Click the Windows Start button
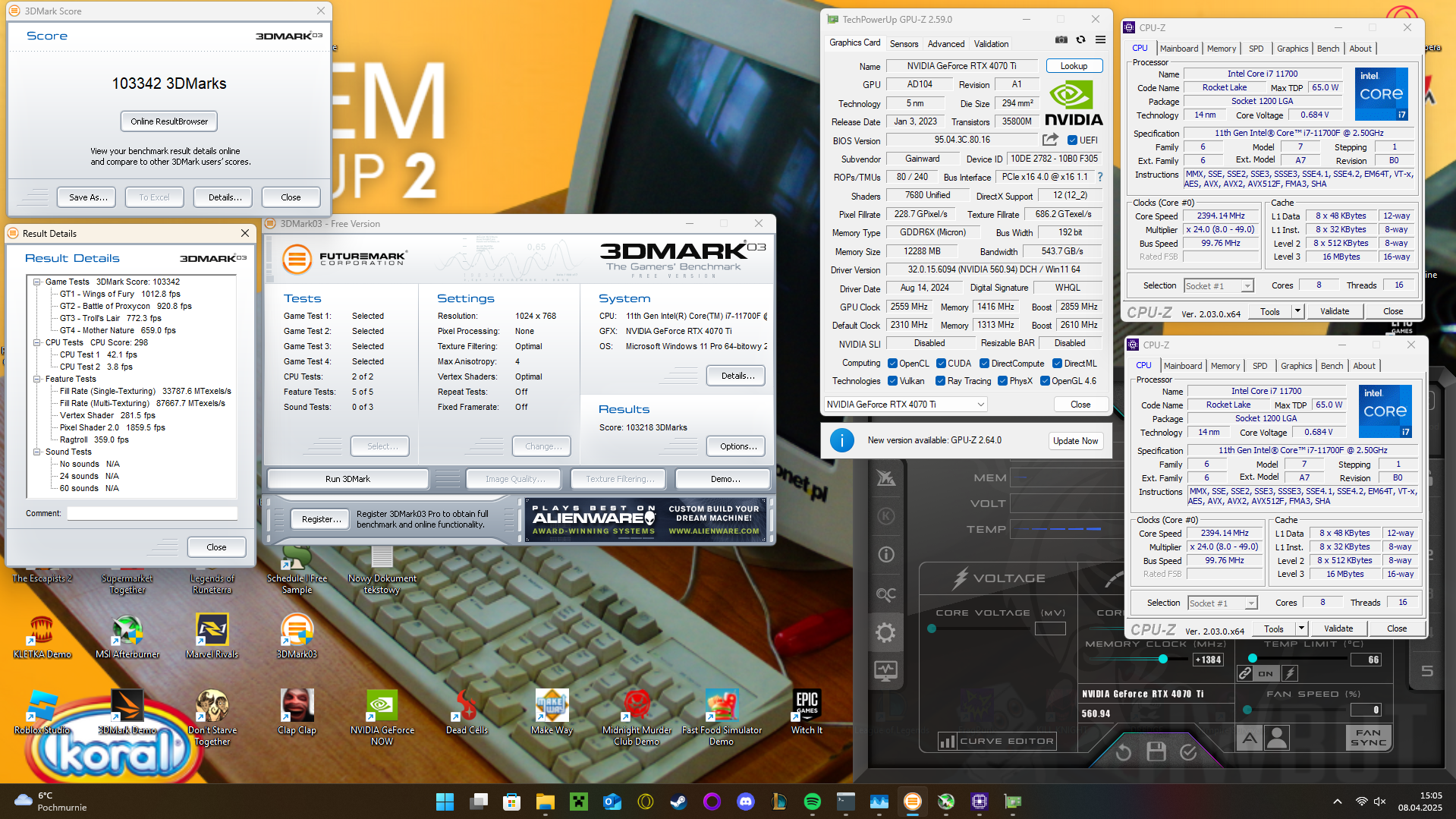The height and width of the screenshot is (819, 1456). coord(445,802)
